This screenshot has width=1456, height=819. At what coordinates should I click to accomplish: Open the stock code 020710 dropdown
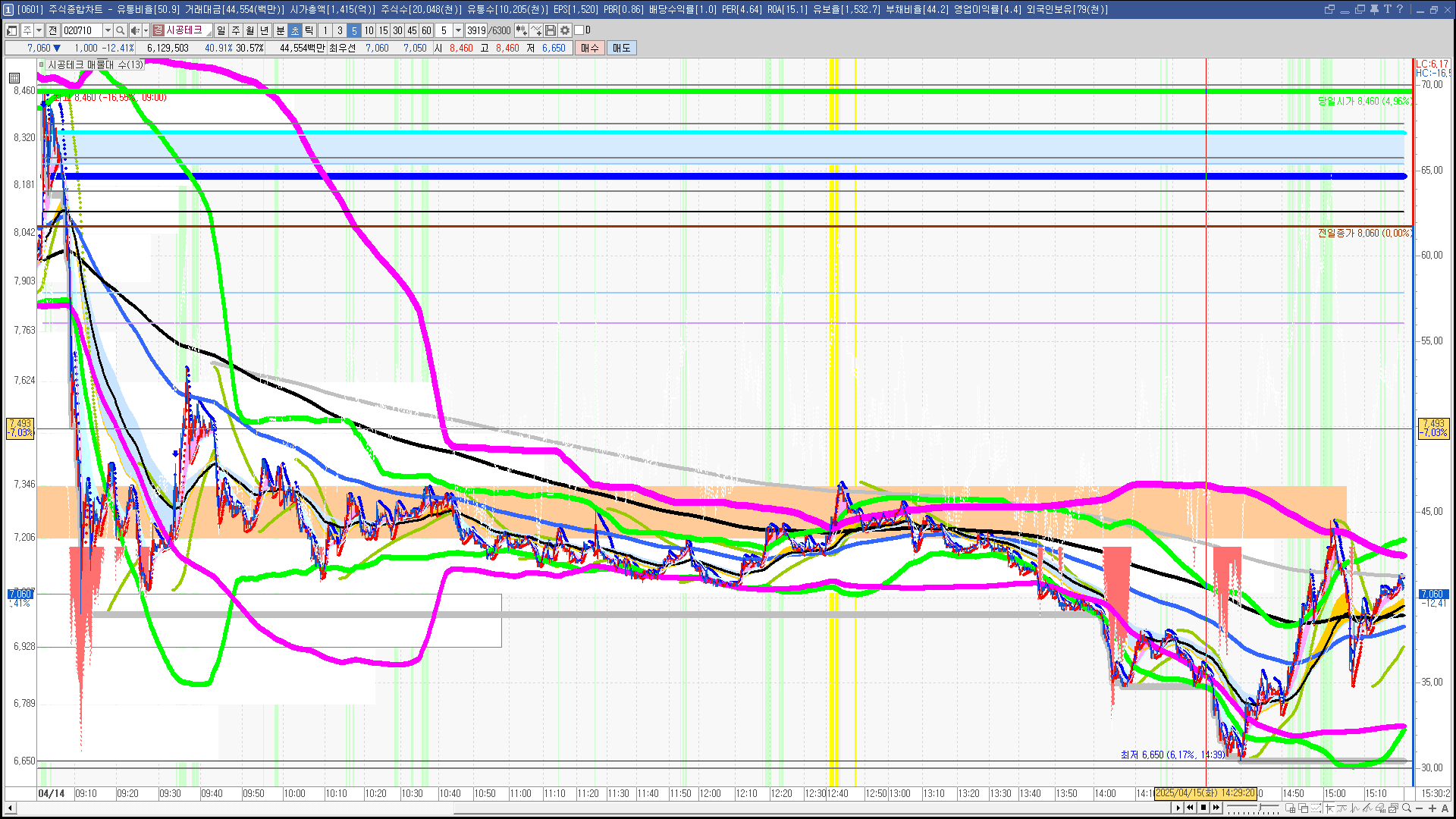pos(108,30)
